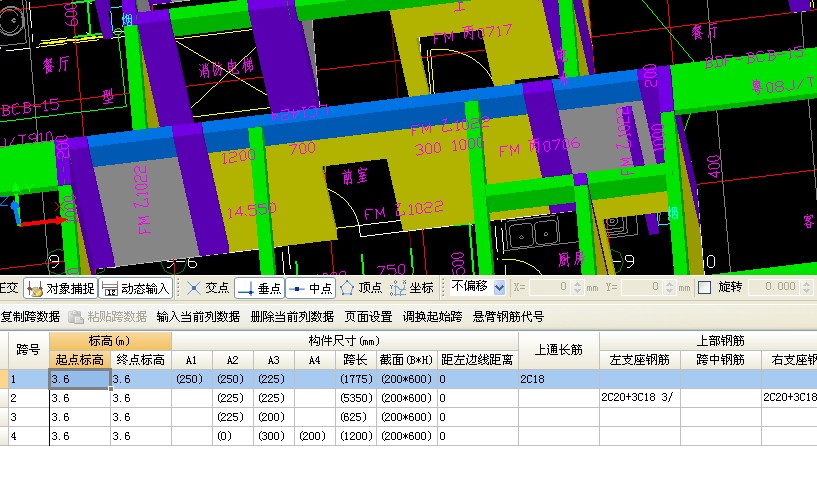
Task: Select the 左支座钢筋 column header
Action: pos(640,360)
